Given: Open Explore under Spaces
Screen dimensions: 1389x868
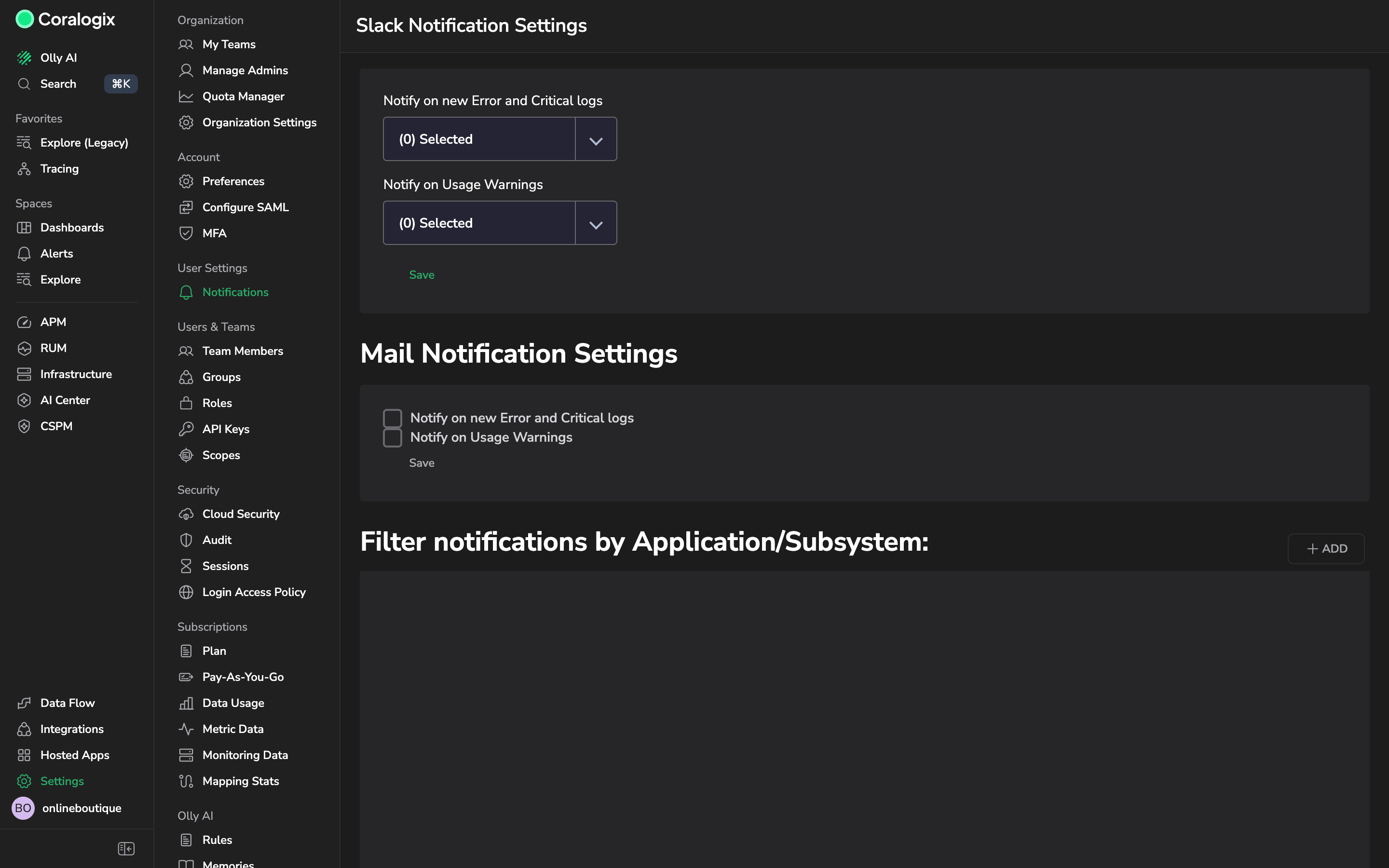Looking at the screenshot, I should coord(60,280).
